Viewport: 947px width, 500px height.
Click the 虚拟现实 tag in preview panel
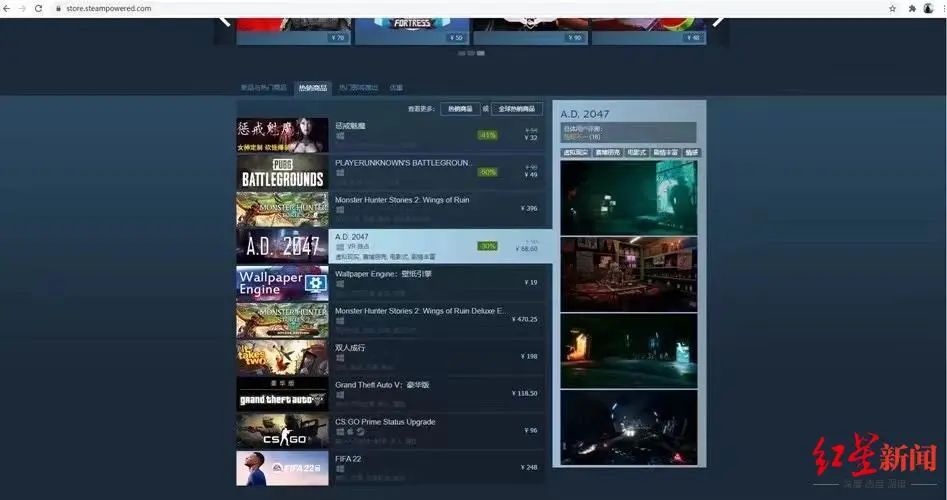pyautogui.click(x=576, y=153)
